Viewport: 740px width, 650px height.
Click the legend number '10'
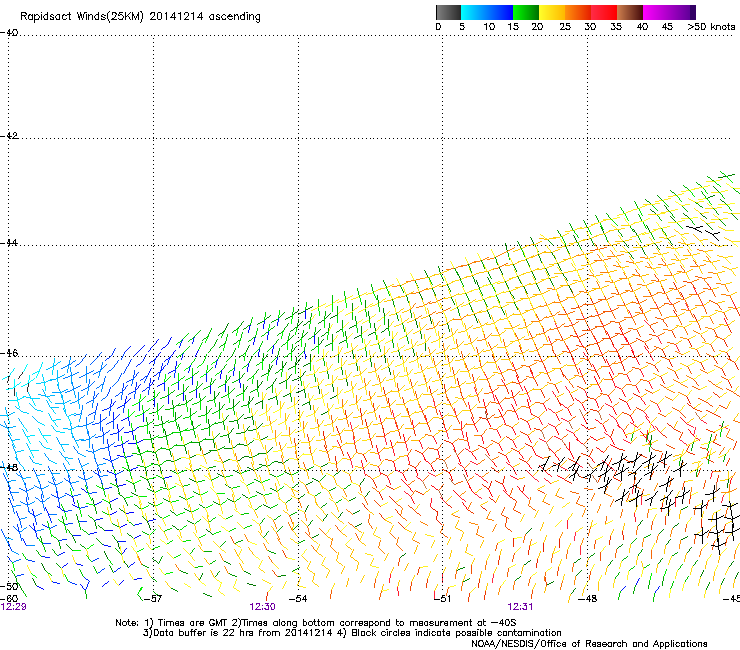point(489,27)
